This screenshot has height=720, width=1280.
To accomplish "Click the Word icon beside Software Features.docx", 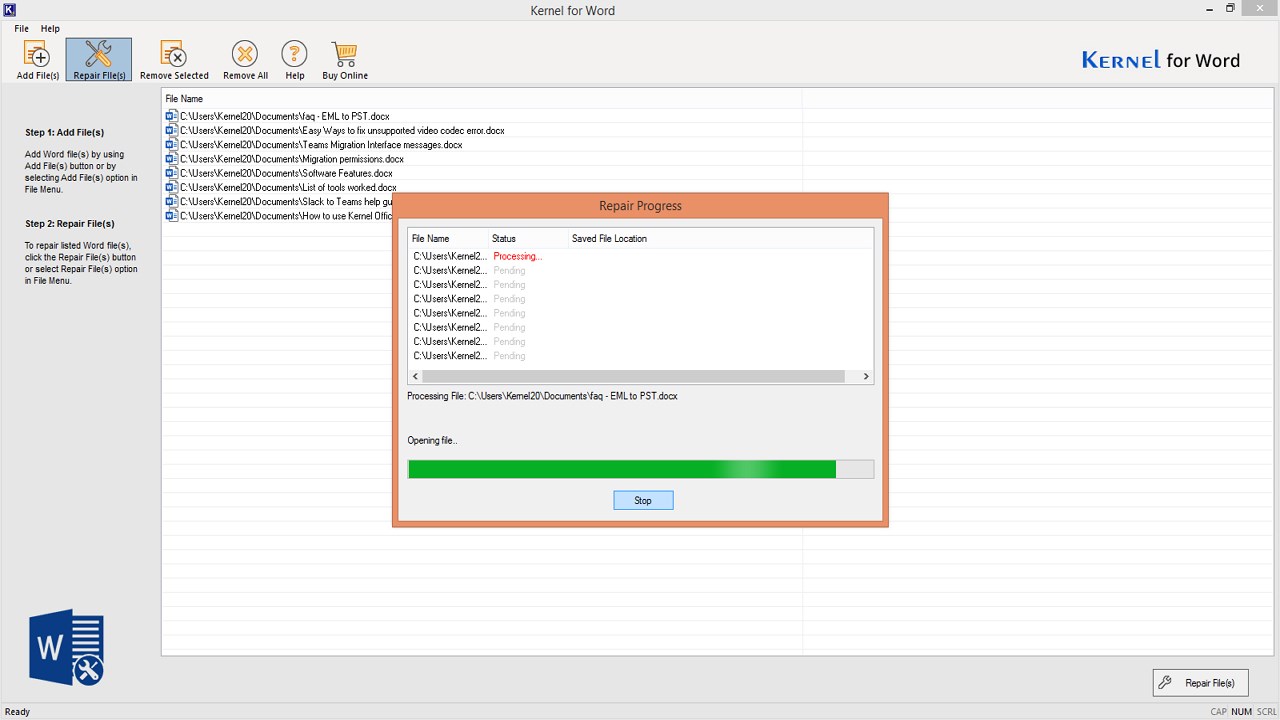I will coord(171,173).
